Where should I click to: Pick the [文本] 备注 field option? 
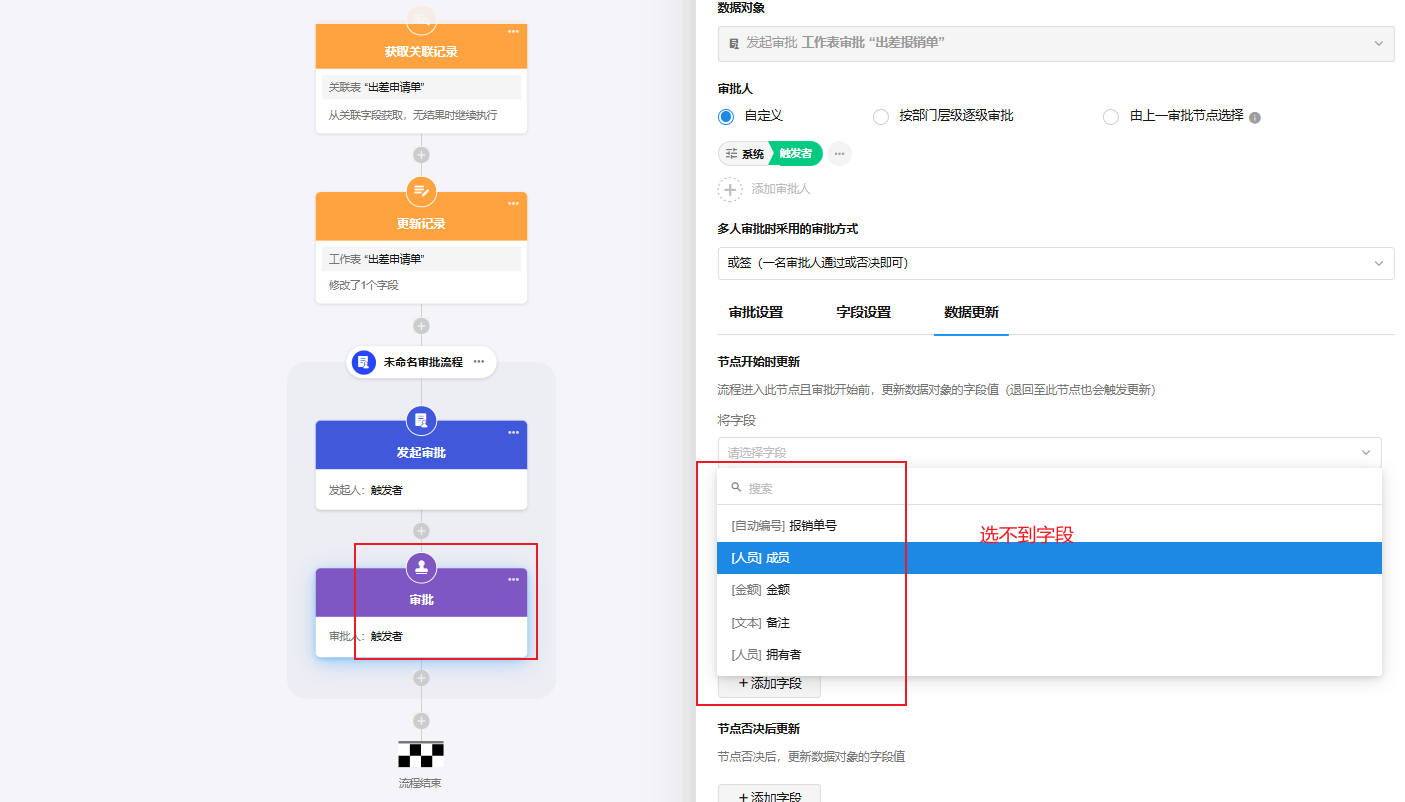click(1049, 623)
